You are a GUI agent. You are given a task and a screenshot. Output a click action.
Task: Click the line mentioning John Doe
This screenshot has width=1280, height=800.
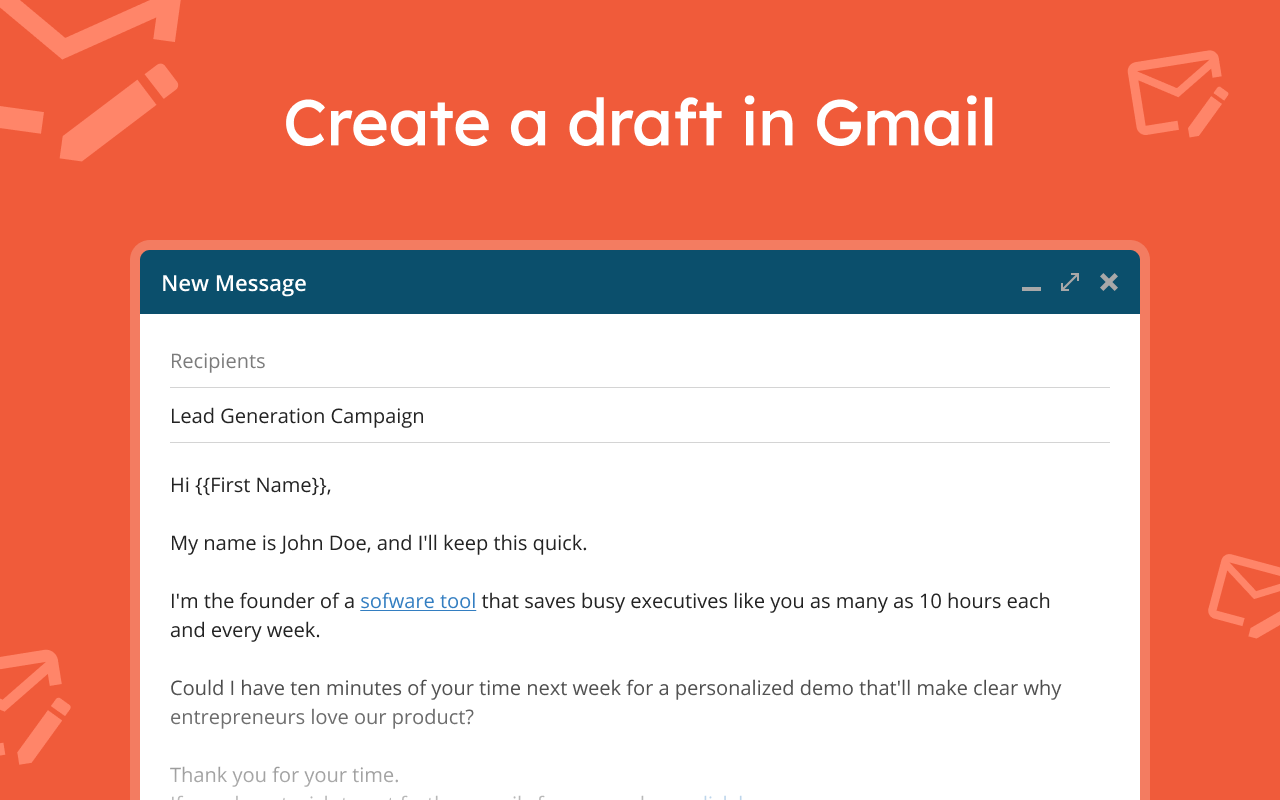(x=379, y=543)
